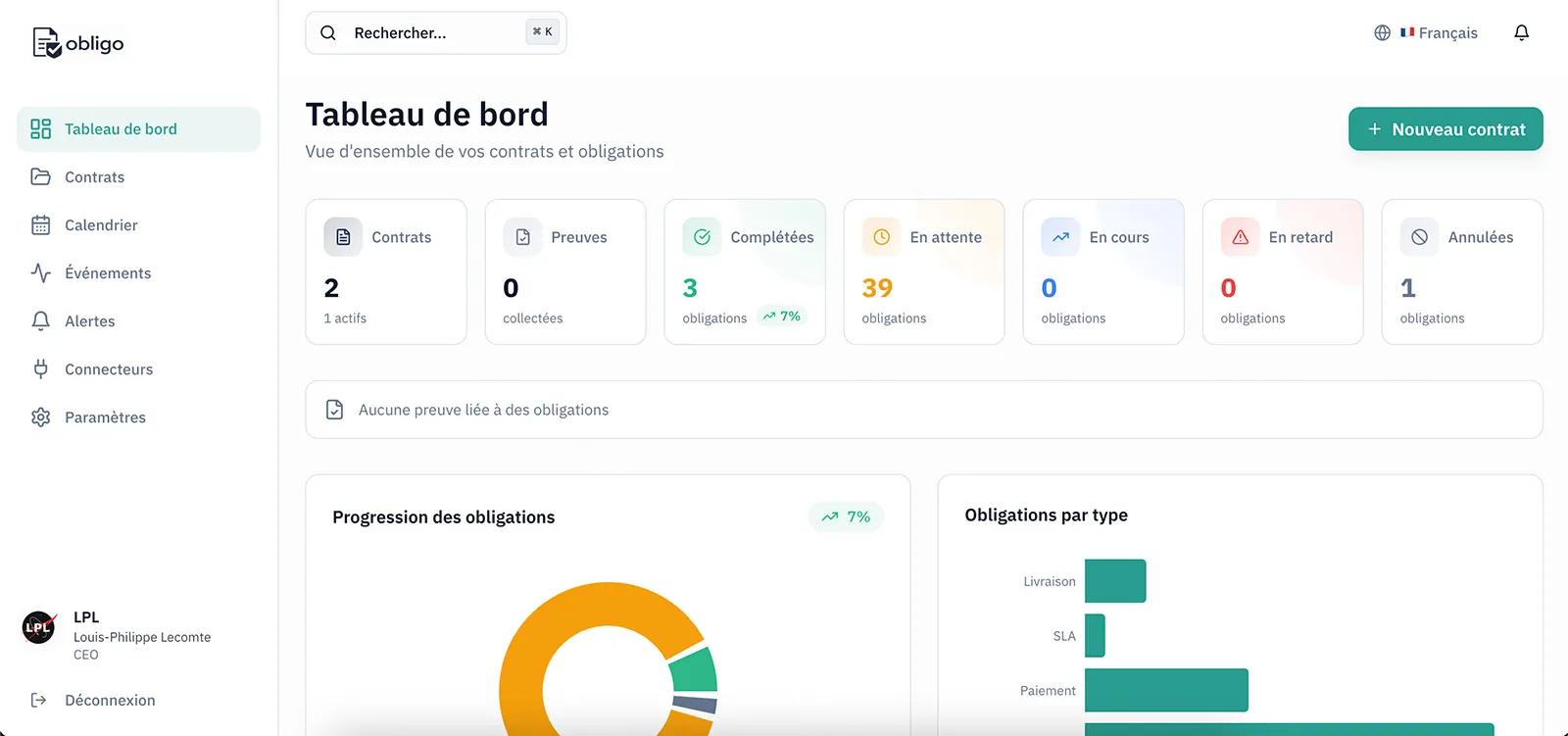
Task: Click the warning triangle icon in En retard card
Action: pyautogui.click(x=1240, y=237)
